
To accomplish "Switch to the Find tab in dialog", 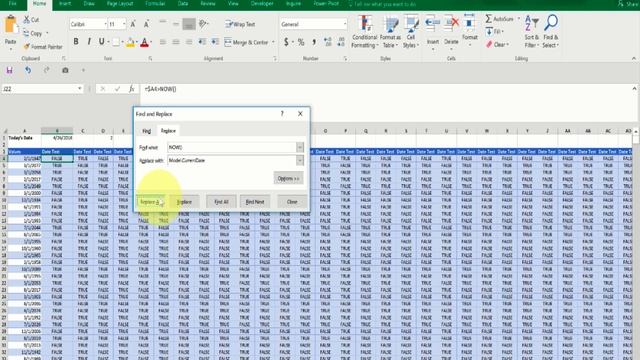I will [x=147, y=131].
